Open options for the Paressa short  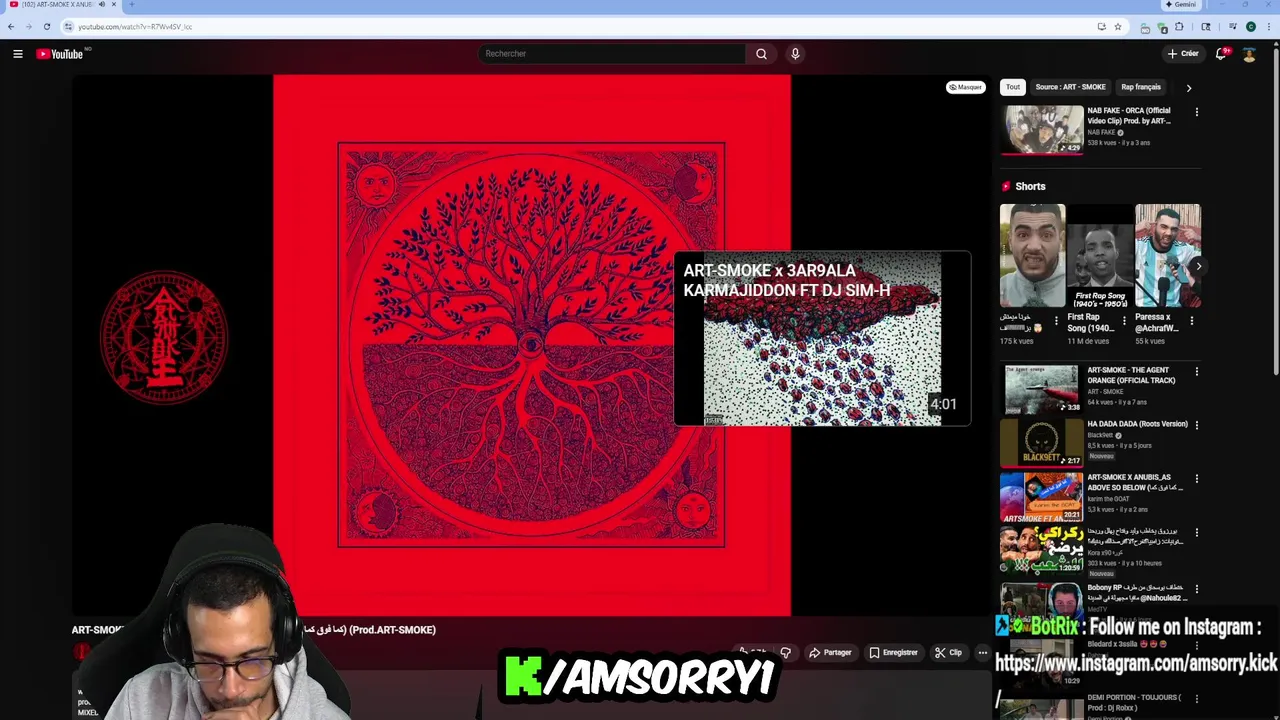[x=1192, y=321]
